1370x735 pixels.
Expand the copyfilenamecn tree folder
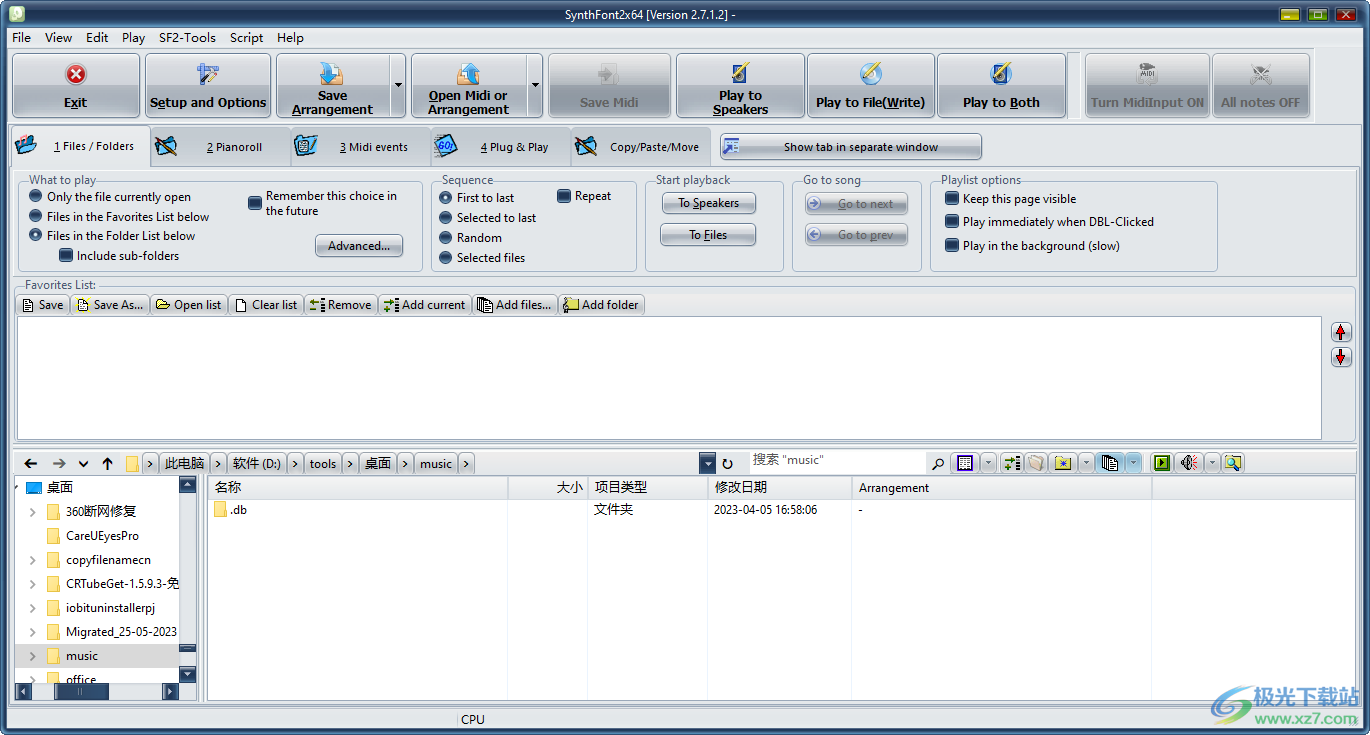coord(33,560)
